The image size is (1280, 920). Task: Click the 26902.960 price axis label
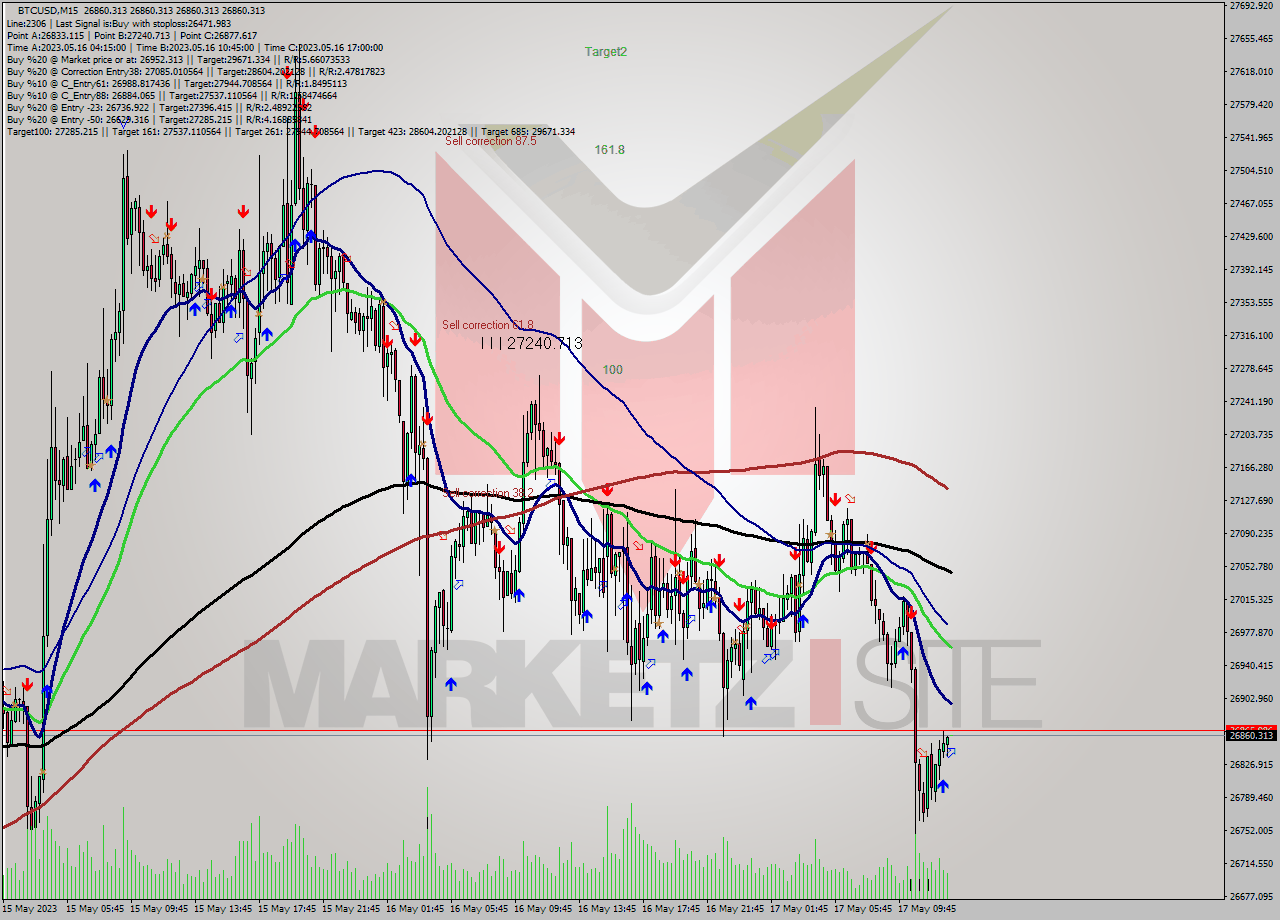[x=1251, y=698]
